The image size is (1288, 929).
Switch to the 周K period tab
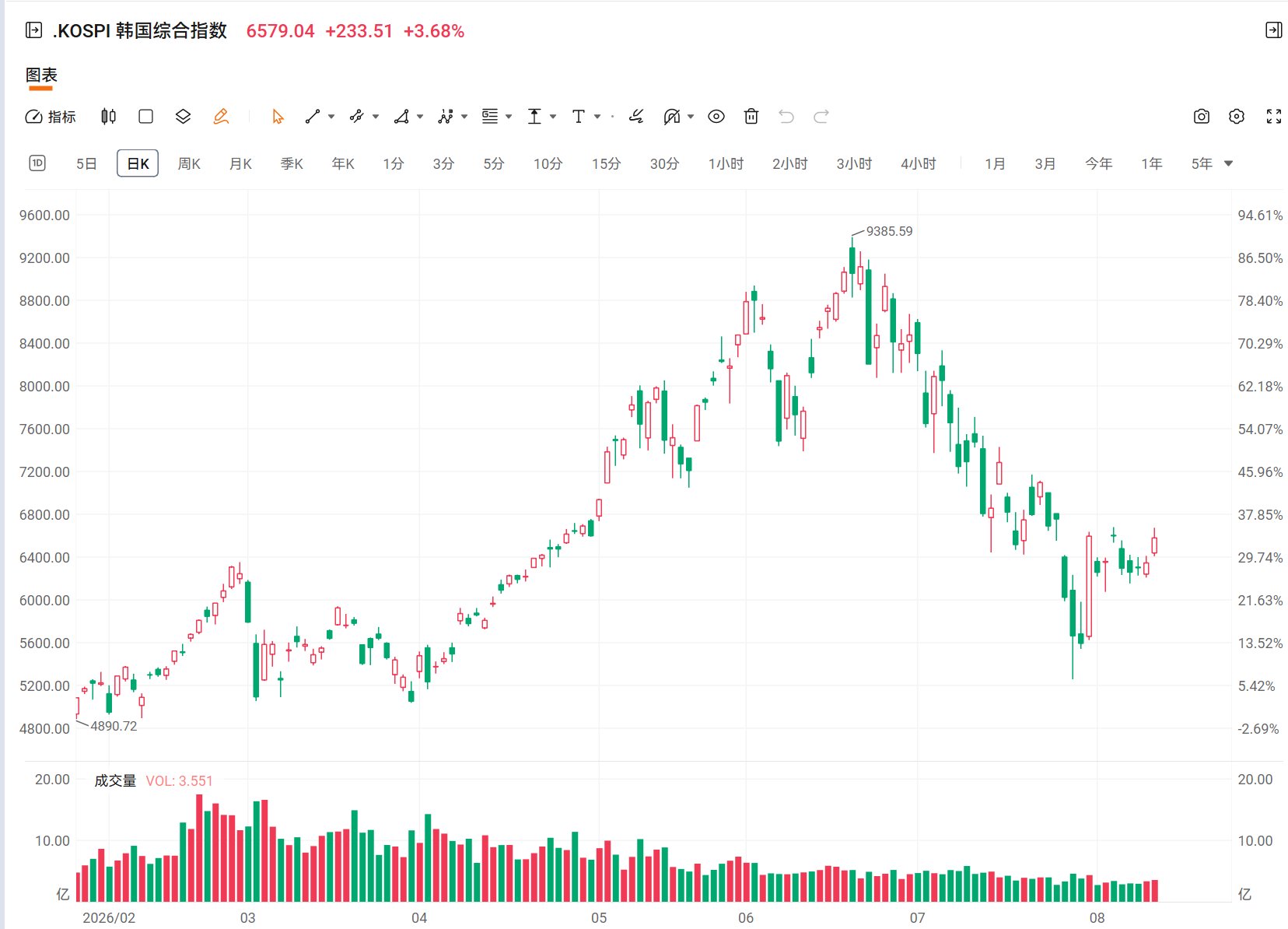(x=189, y=163)
